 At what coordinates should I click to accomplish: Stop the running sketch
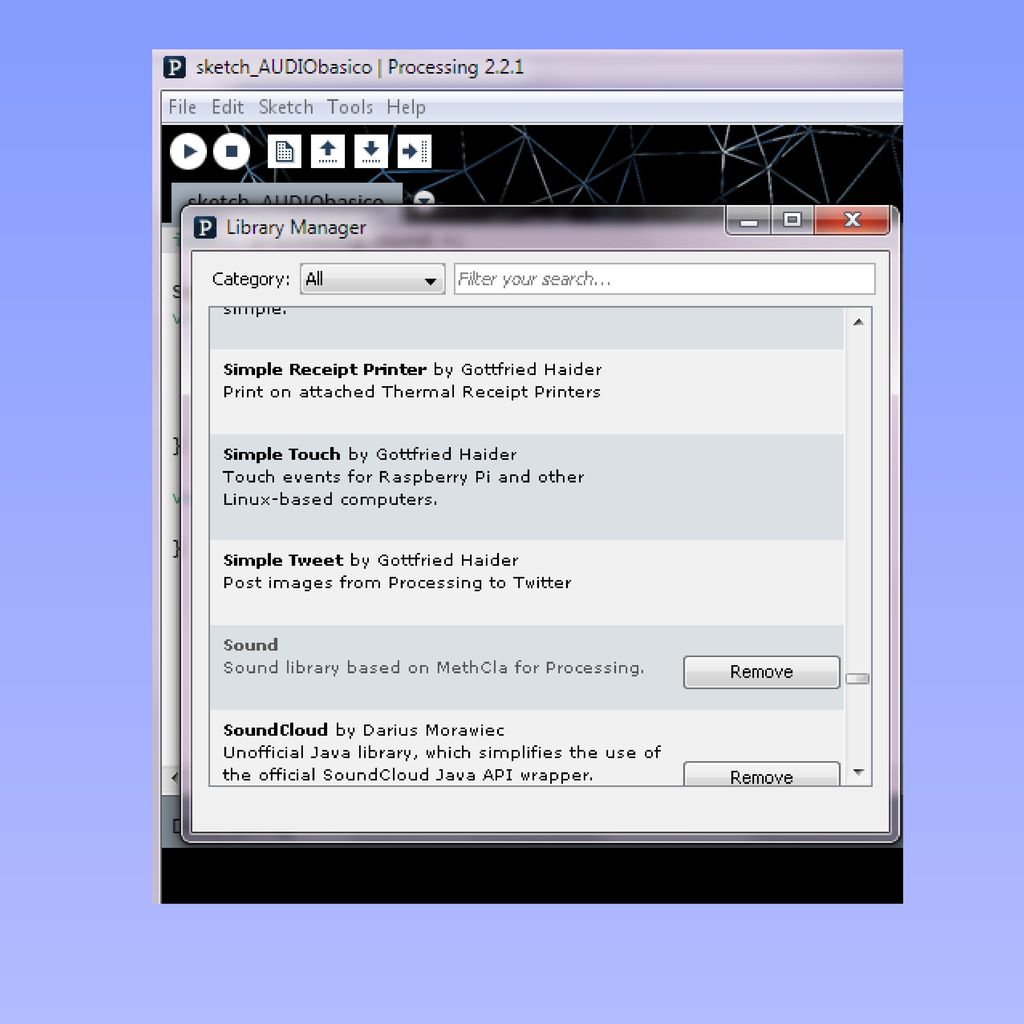coord(231,152)
